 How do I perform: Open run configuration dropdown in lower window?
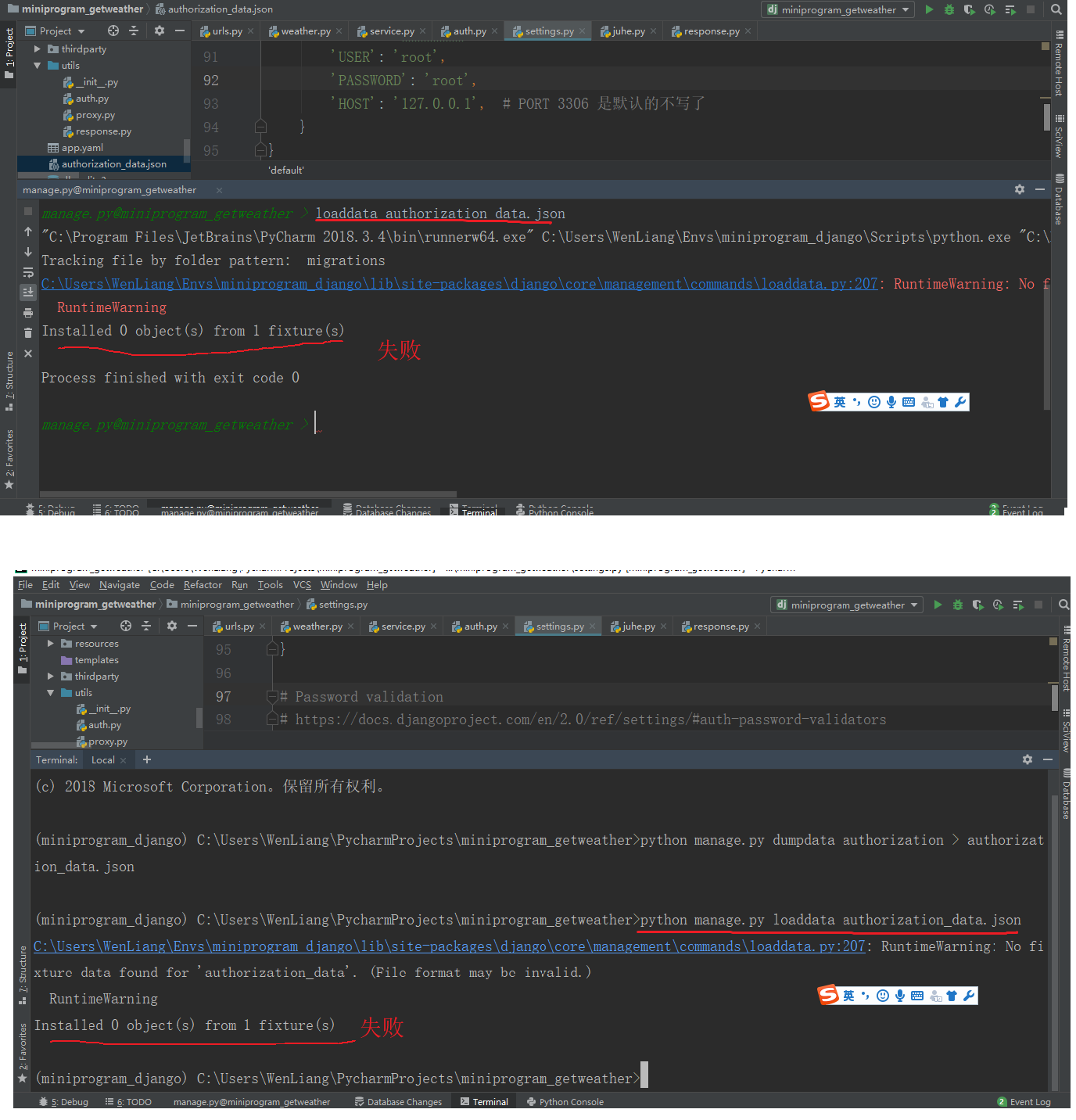point(846,605)
